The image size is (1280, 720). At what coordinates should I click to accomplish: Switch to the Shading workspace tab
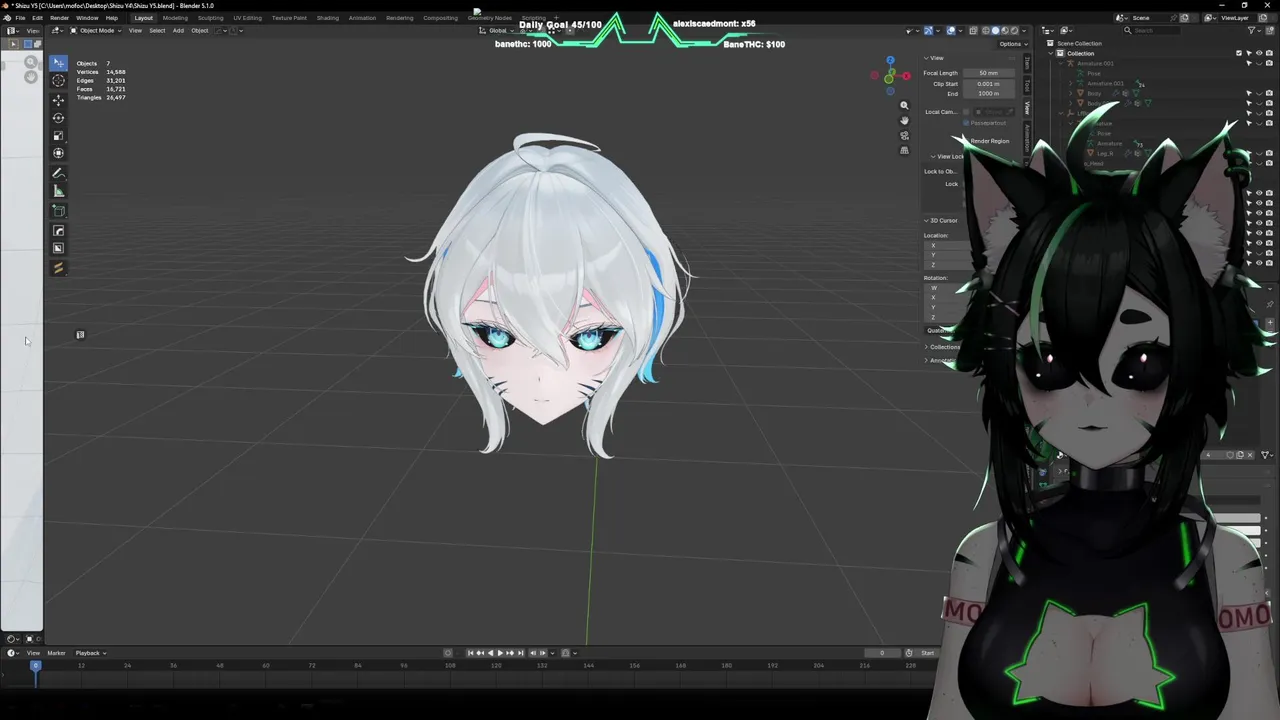click(327, 18)
